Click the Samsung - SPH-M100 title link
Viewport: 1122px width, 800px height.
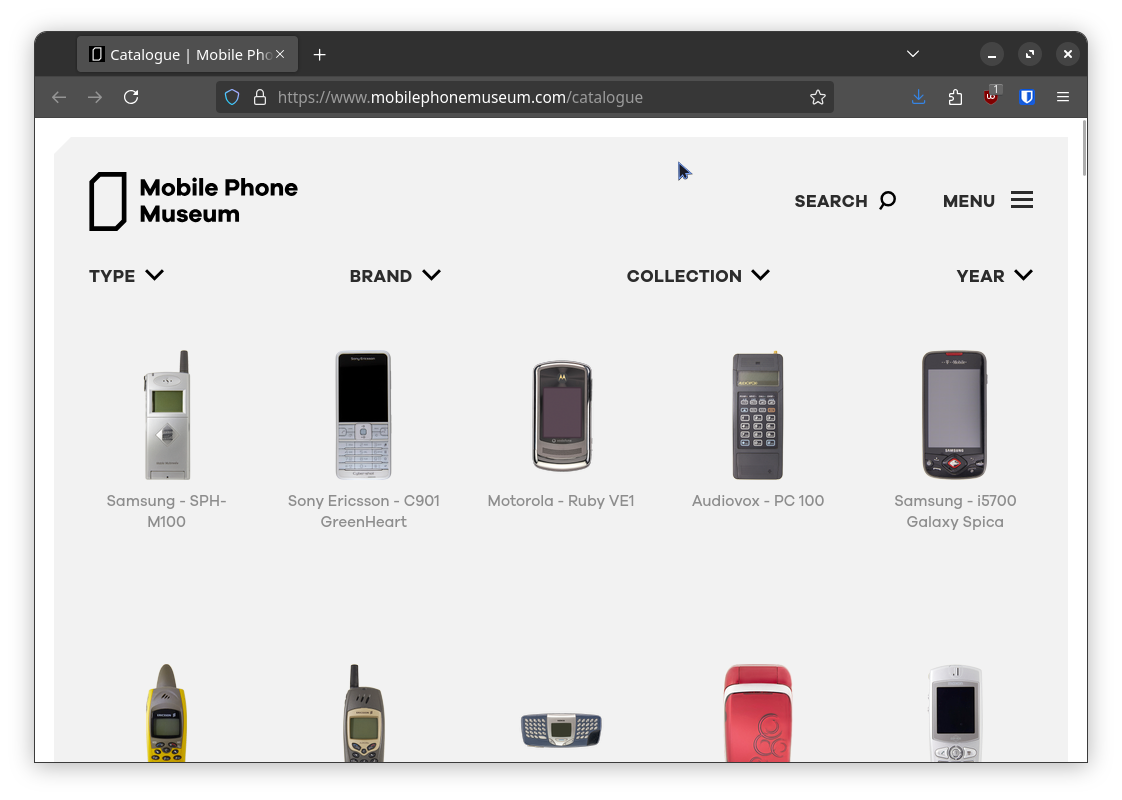[167, 511]
